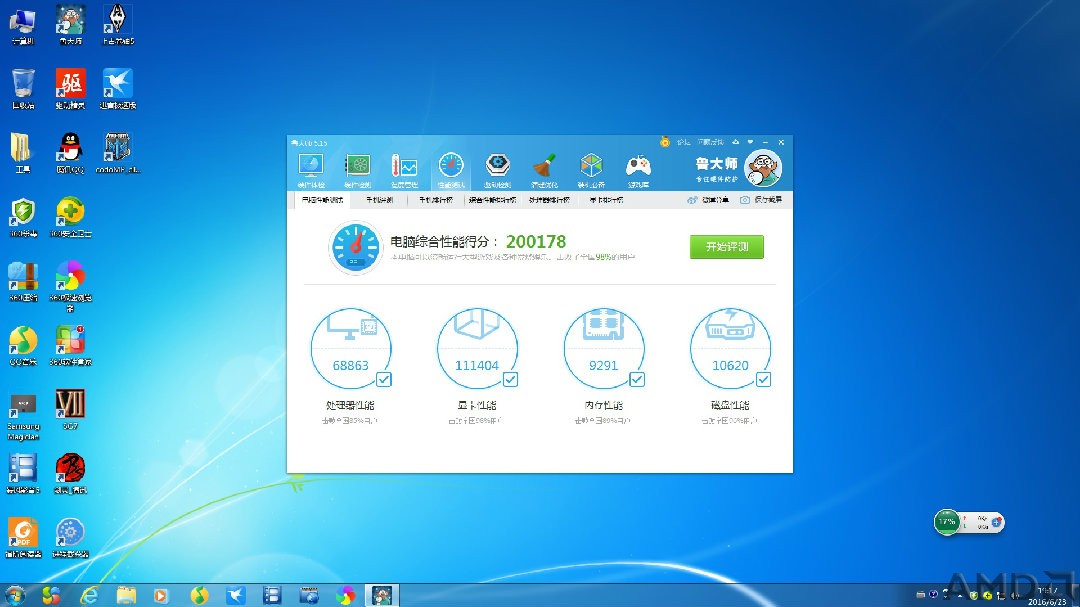The image size is (1080, 607).
Task: Open the 360 software manager shortcut
Action: click(x=70, y=346)
